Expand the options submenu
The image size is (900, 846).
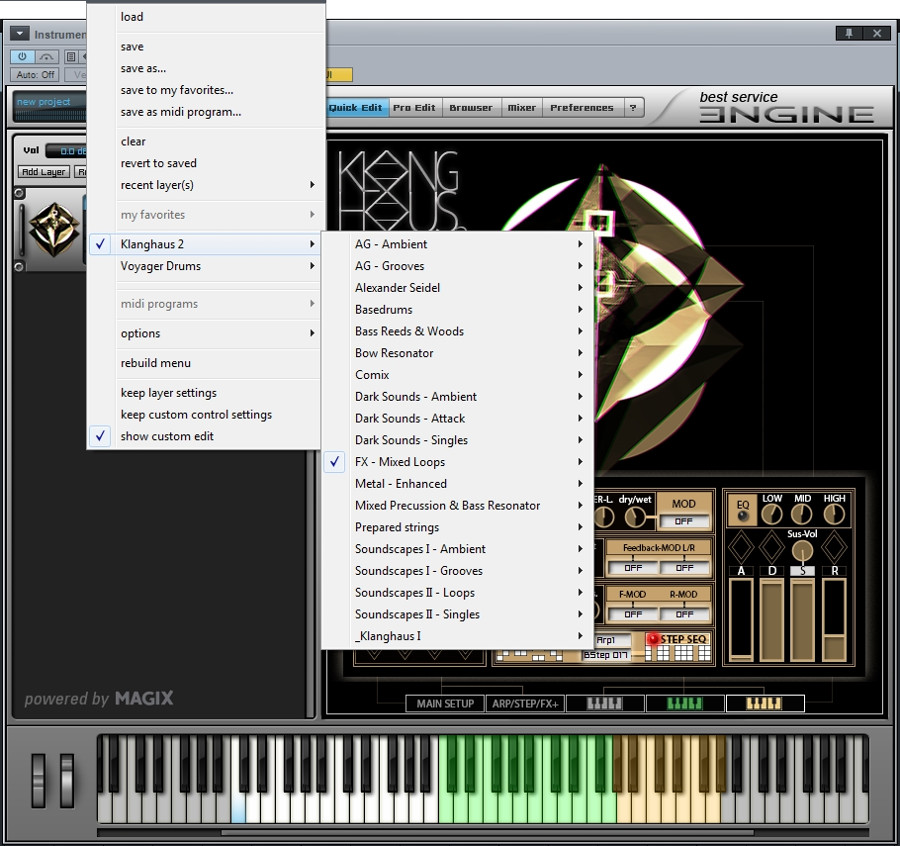click(203, 333)
